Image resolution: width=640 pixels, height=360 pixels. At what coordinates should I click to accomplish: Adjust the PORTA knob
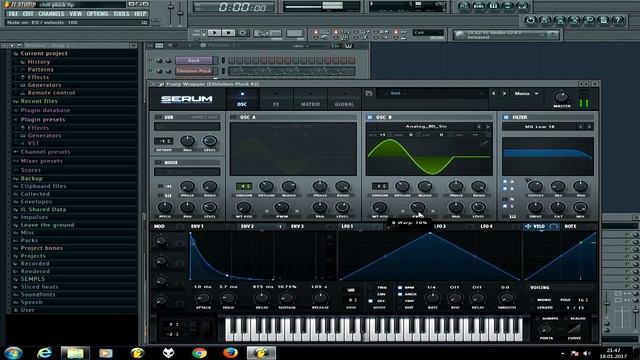(546, 329)
